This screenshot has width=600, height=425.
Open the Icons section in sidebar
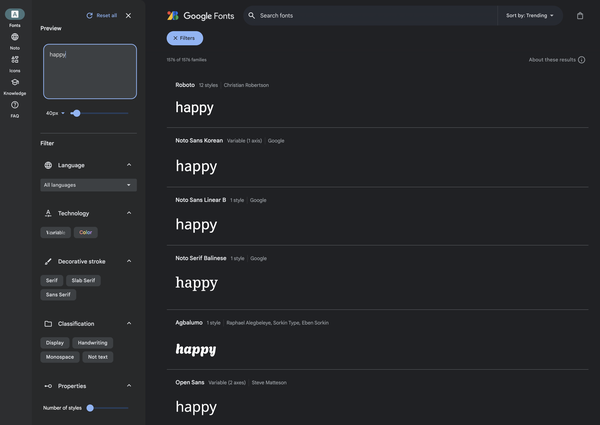pyautogui.click(x=15, y=59)
